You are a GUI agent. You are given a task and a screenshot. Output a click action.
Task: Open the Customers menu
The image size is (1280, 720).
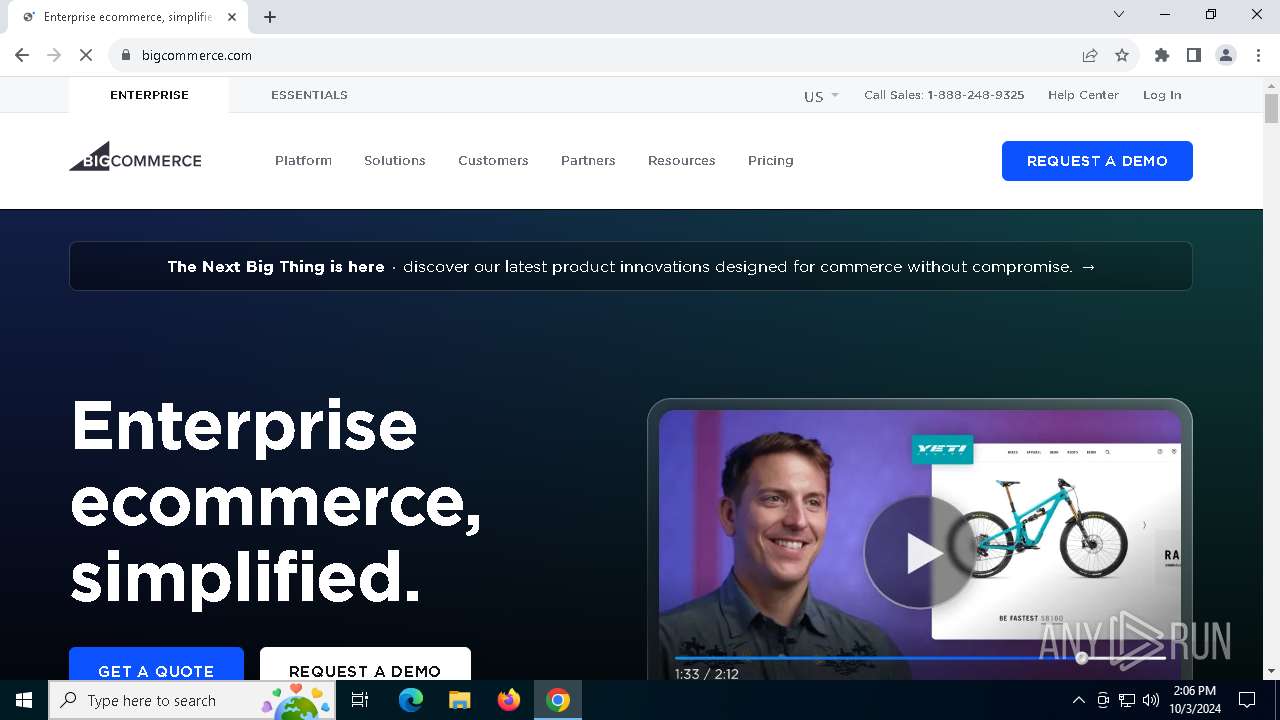click(493, 160)
